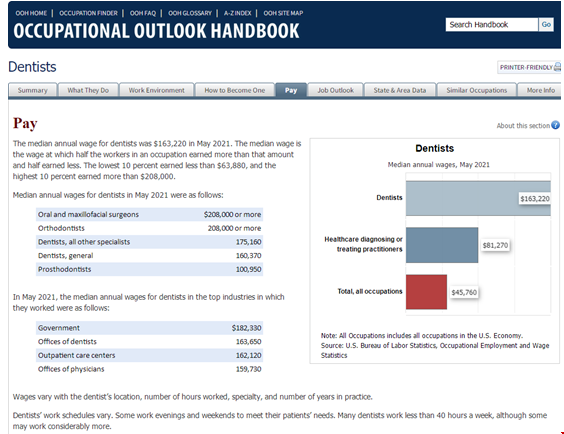
Task: Select the More Info tab
Action: [540, 90]
